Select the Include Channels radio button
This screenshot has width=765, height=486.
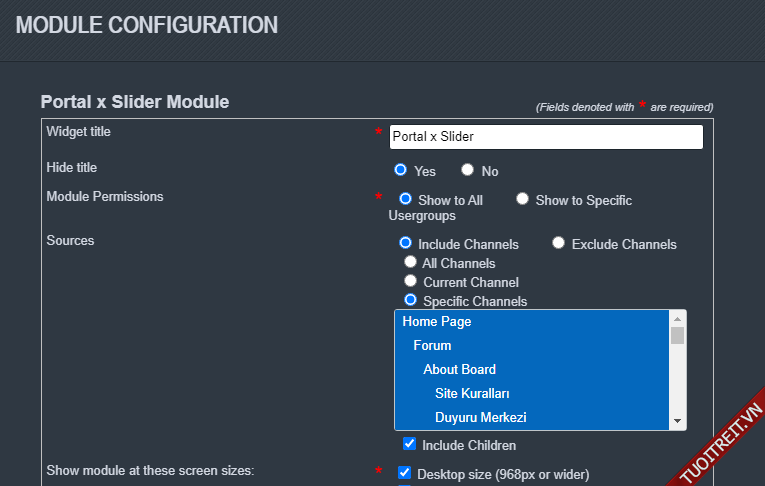click(x=406, y=243)
